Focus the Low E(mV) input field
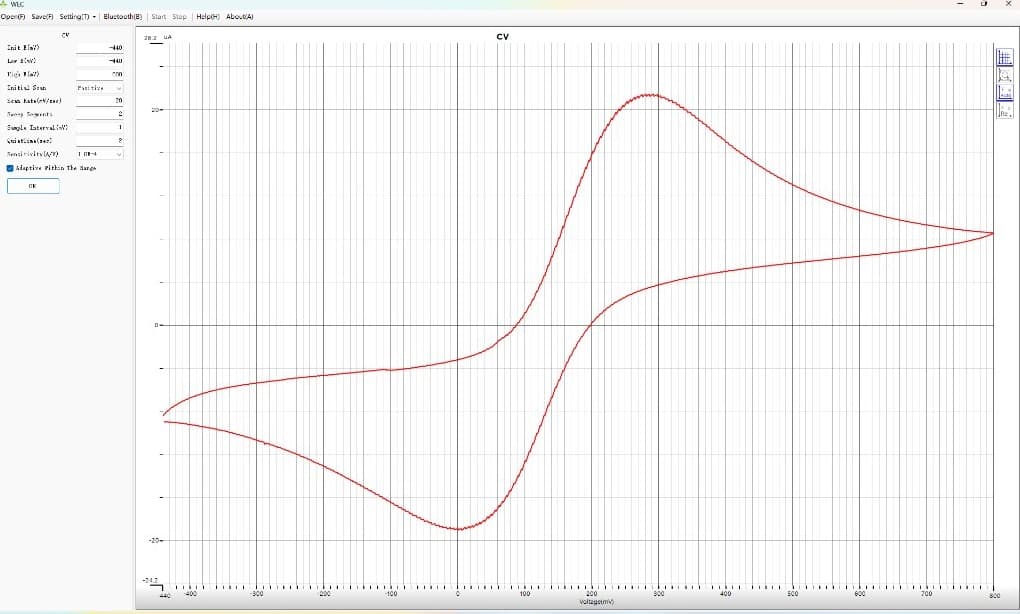 pyautogui.click(x=99, y=61)
